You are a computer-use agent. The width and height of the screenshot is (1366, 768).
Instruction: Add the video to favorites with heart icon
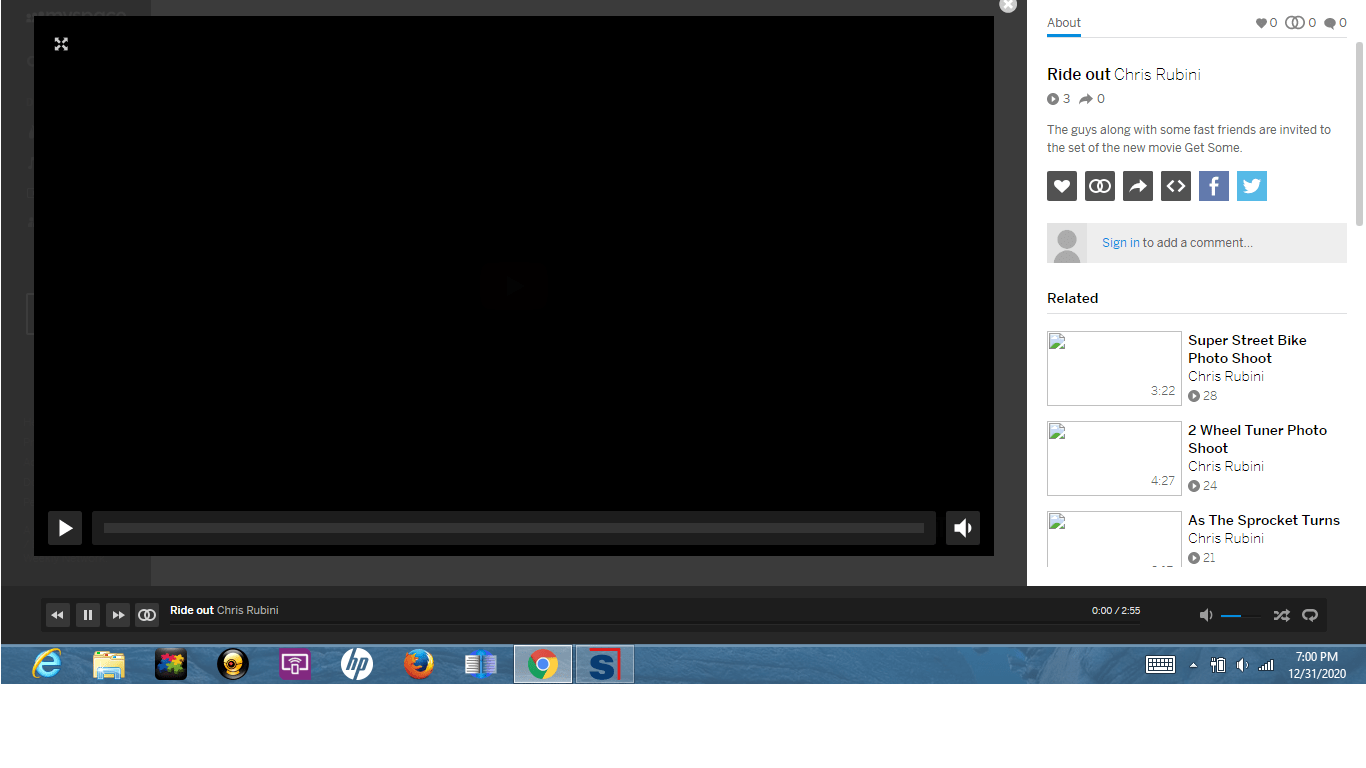[x=1061, y=186]
